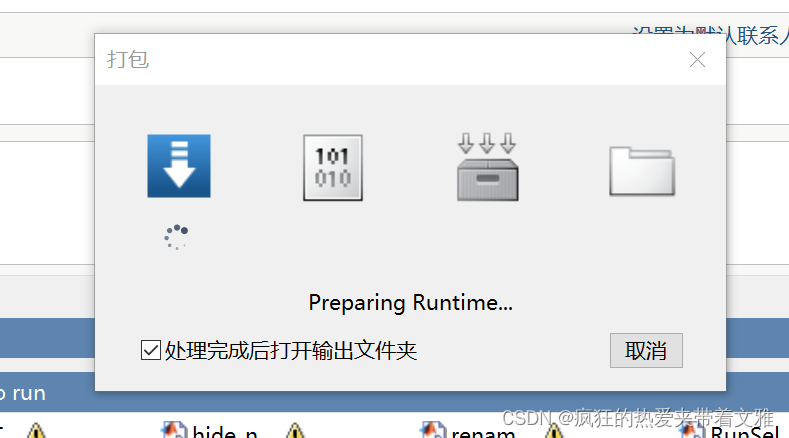Click the 处理完成后打开输出文件夹 label text
789x438 pixels.
pos(291,350)
